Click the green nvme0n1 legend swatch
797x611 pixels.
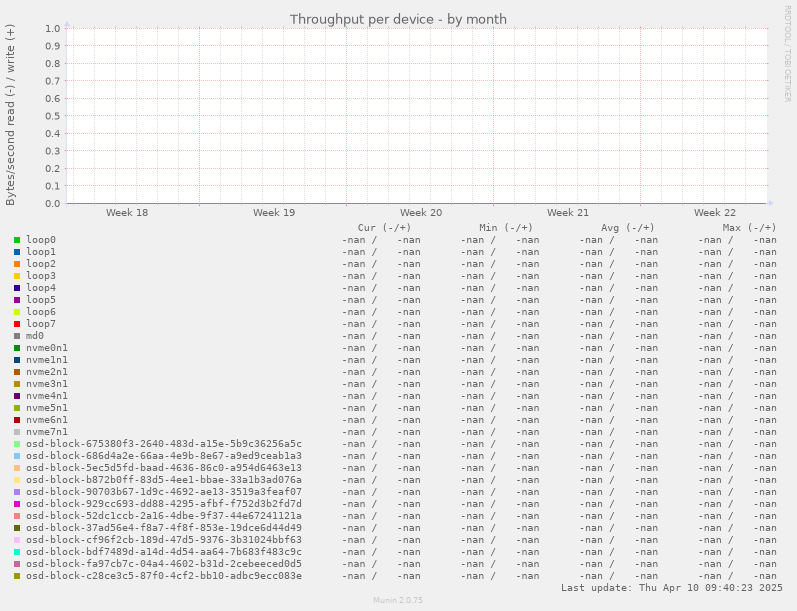click(x=17, y=348)
